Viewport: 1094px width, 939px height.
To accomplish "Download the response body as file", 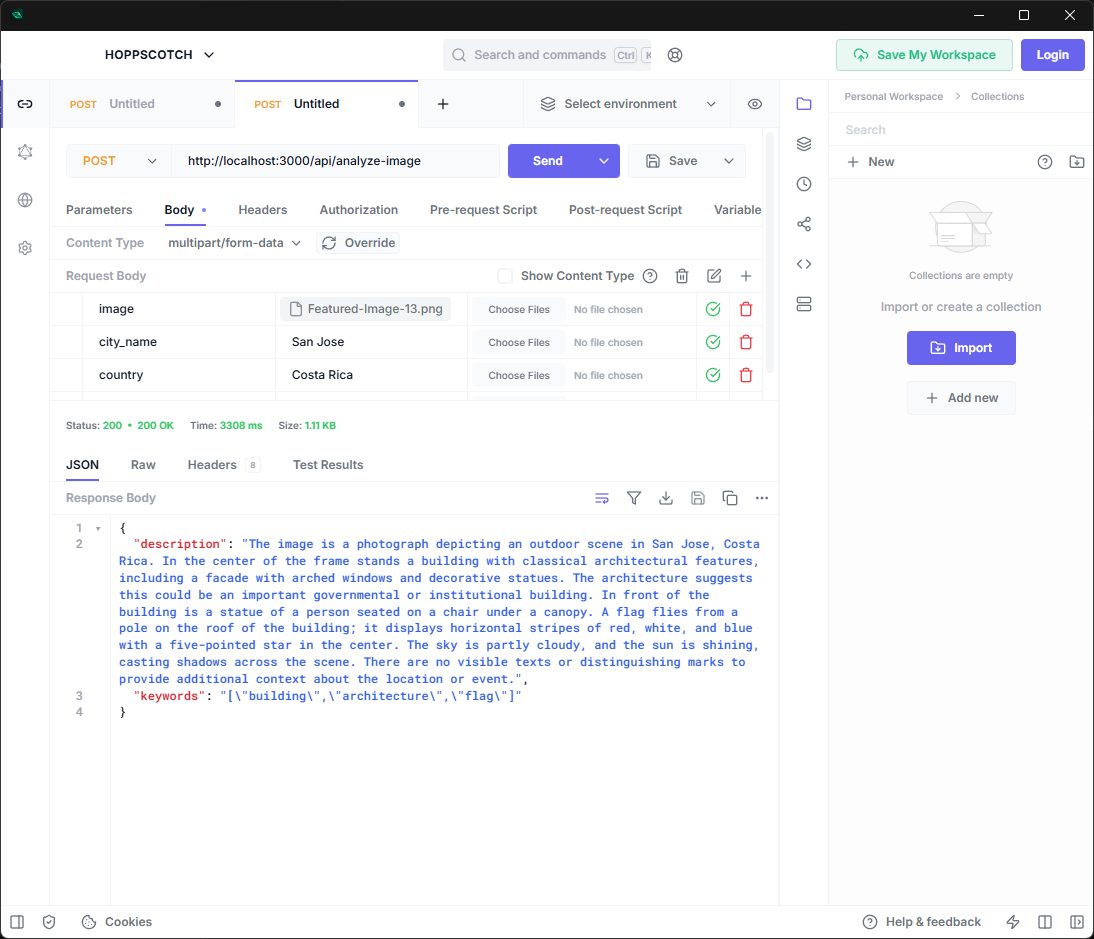I will coord(666,498).
